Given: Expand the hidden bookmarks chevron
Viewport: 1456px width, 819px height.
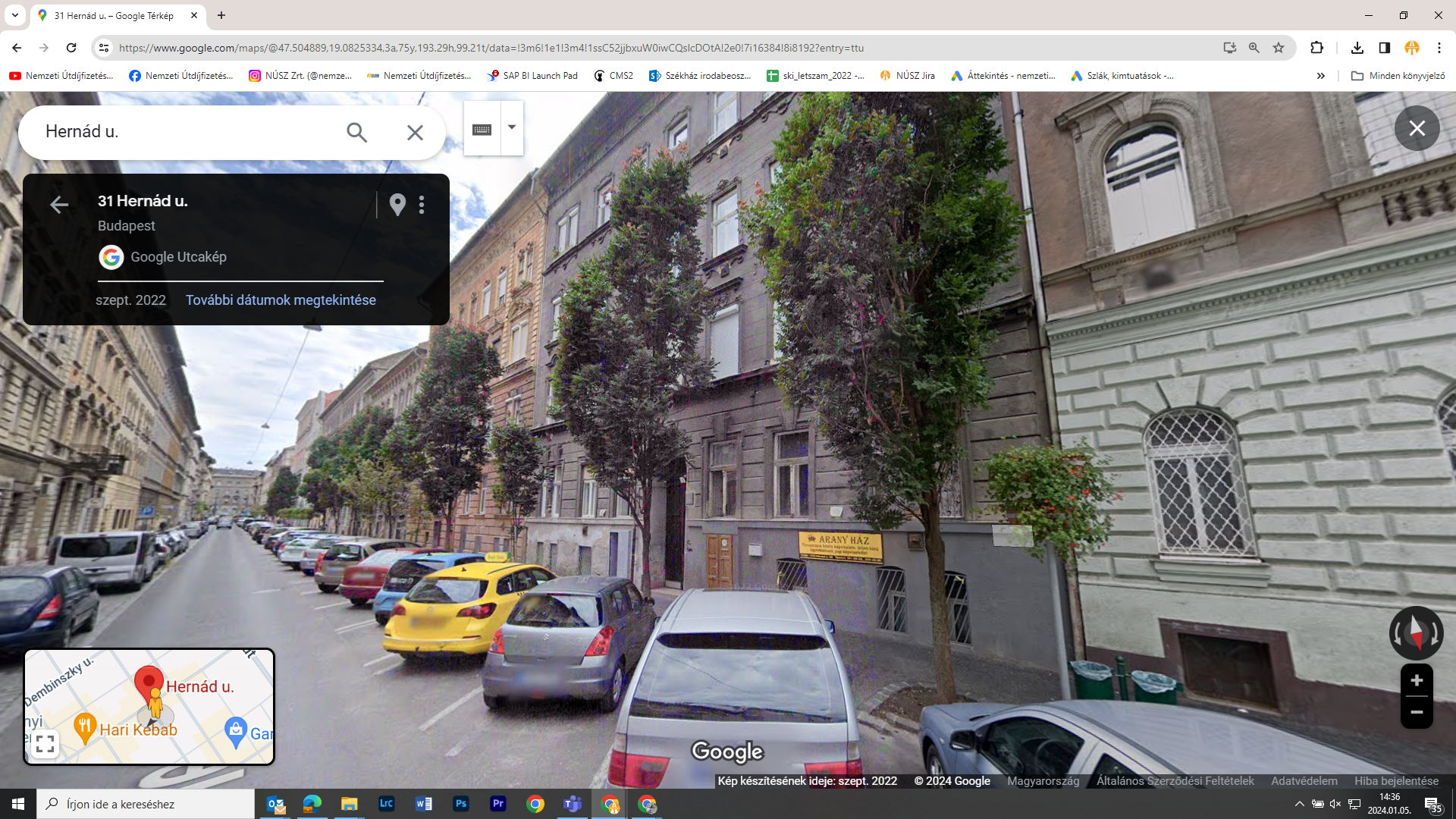Looking at the screenshot, I should coord(1320,76).
